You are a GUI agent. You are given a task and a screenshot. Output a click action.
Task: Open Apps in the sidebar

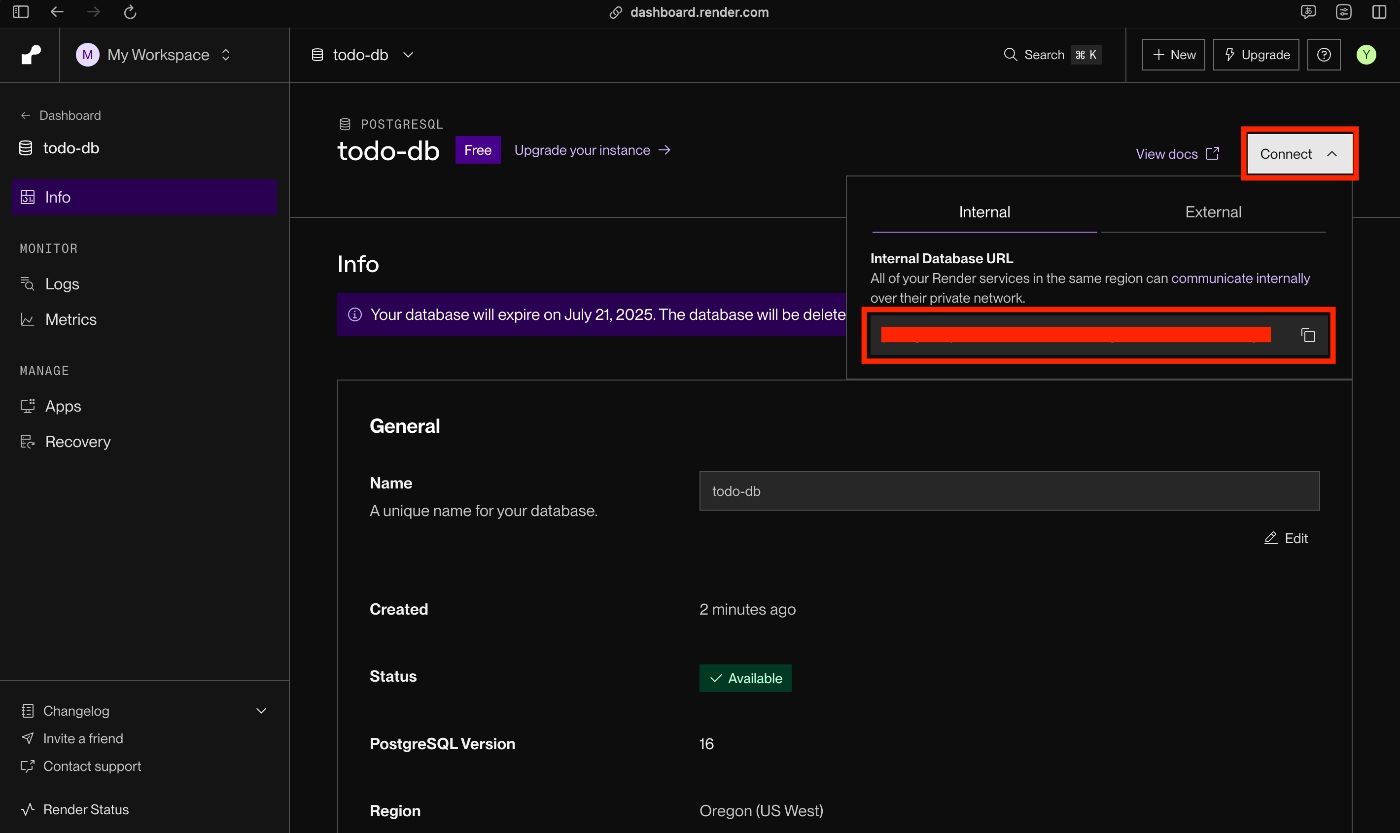(63, 406)
